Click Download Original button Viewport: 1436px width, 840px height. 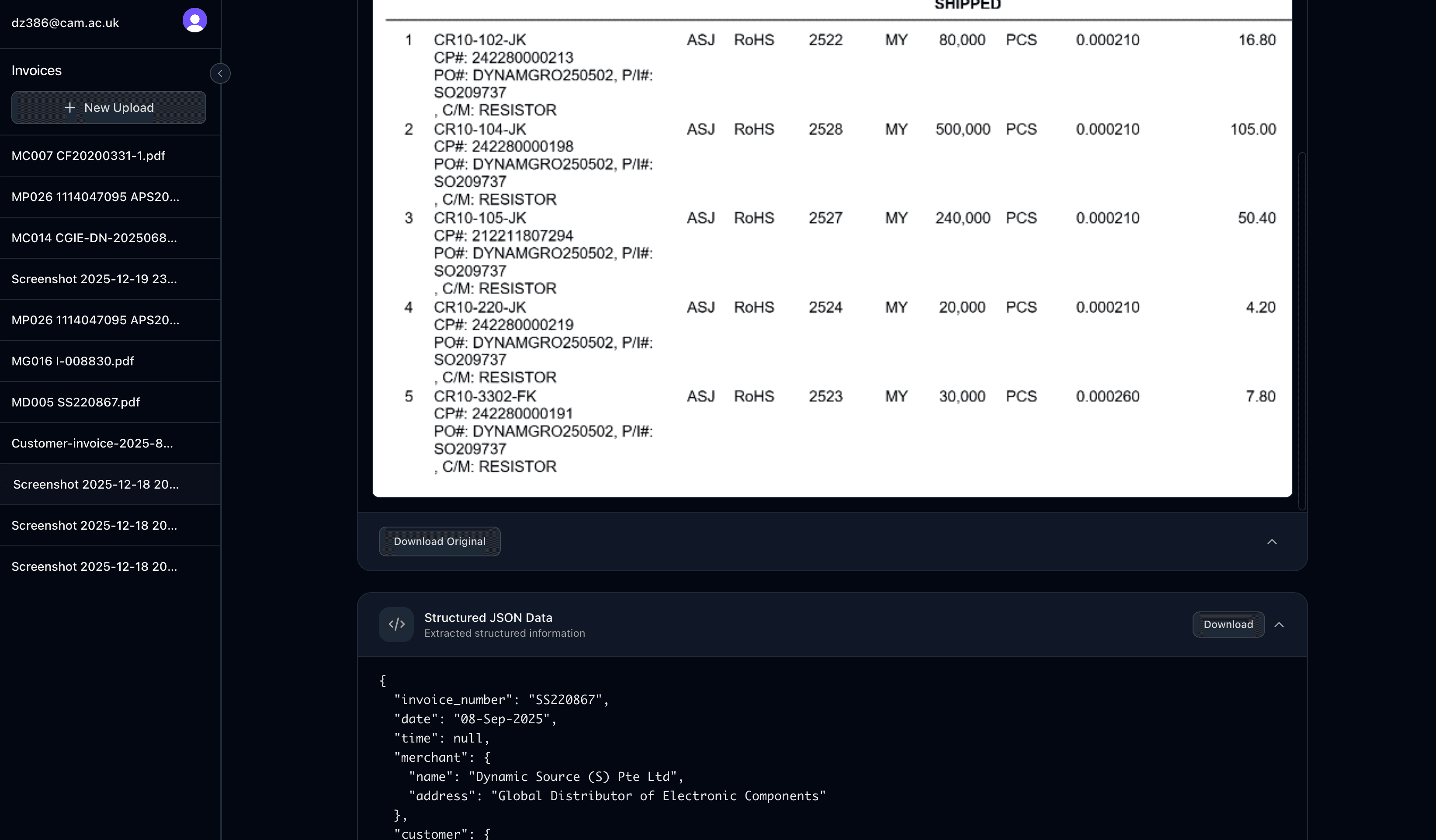(439, 541)
